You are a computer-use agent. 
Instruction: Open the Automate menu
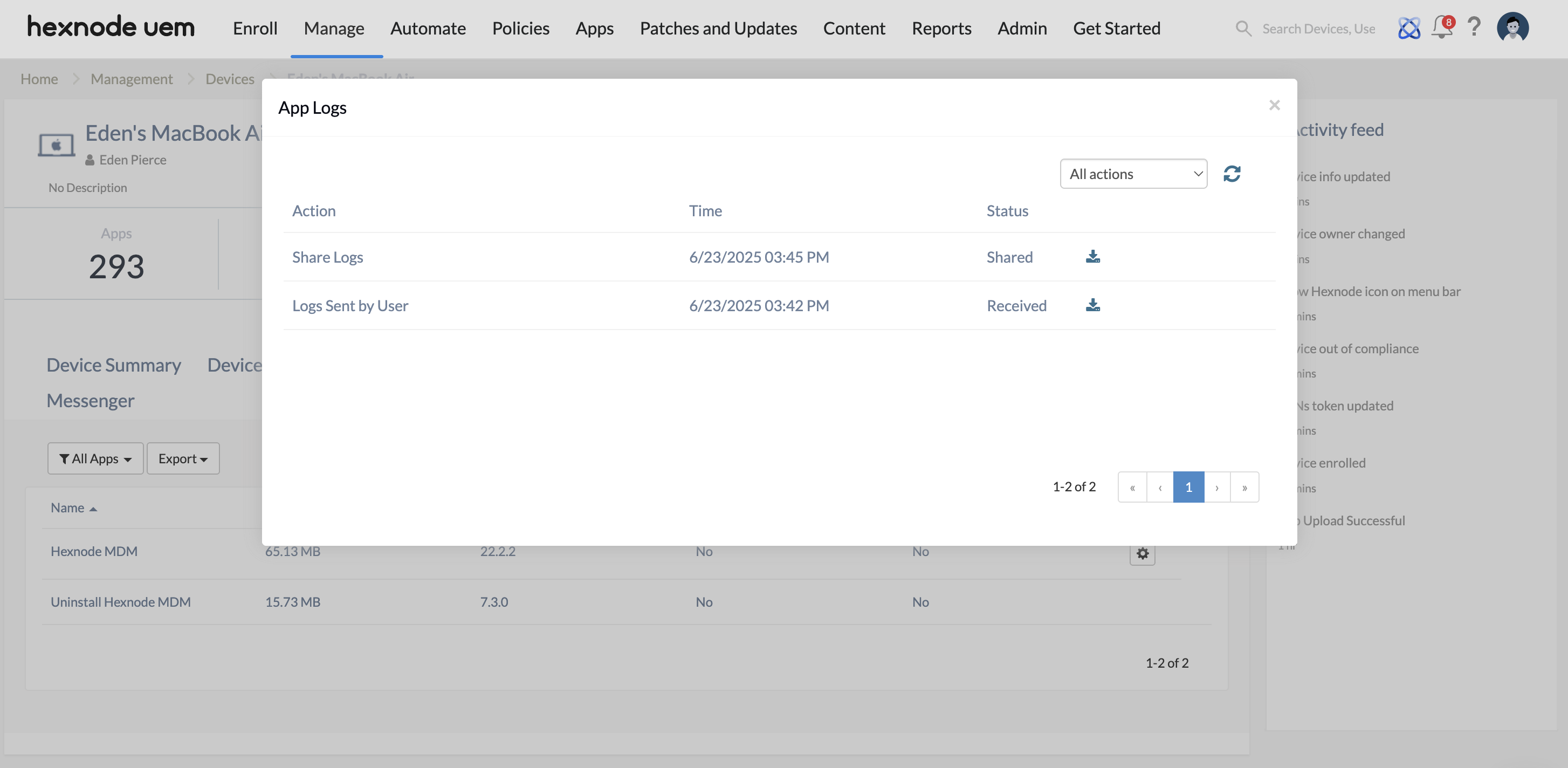click(x=428, y=28)
